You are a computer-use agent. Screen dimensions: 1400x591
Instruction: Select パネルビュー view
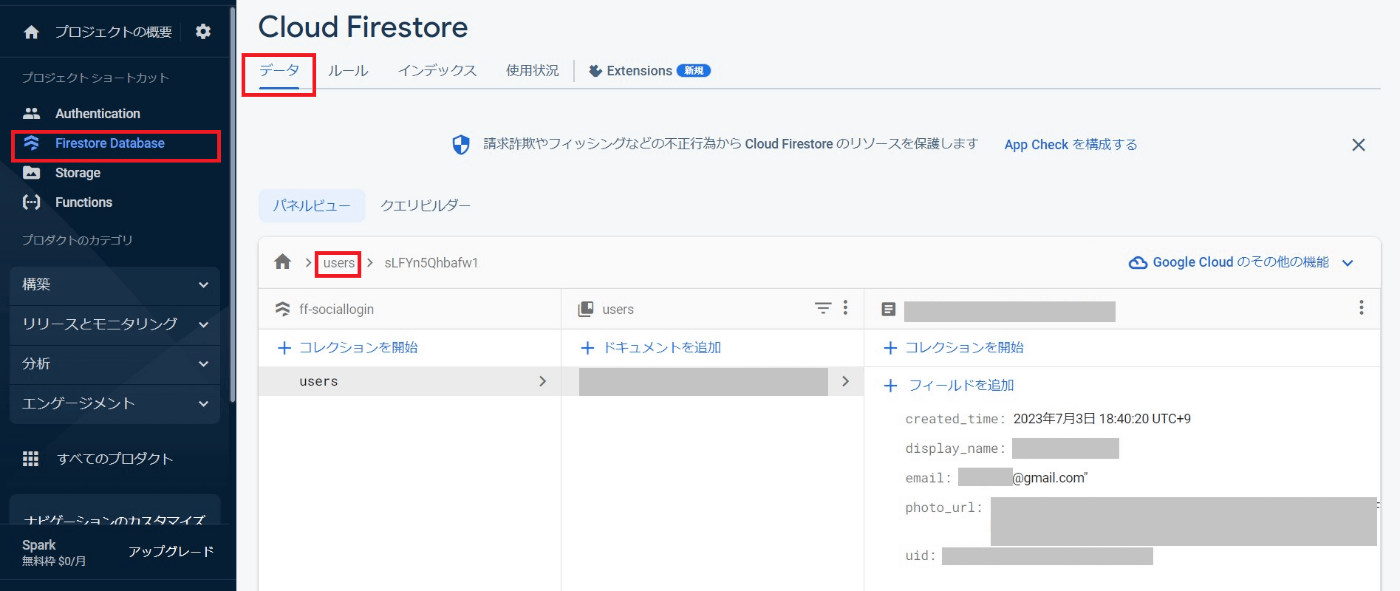pyautogui.click(x=312, y=206)
